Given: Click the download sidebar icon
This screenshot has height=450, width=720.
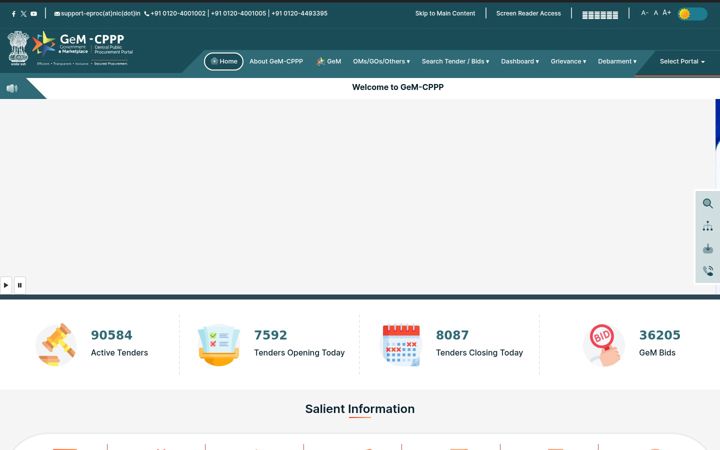Looking at the screenshot, I should tap(708, 248).
